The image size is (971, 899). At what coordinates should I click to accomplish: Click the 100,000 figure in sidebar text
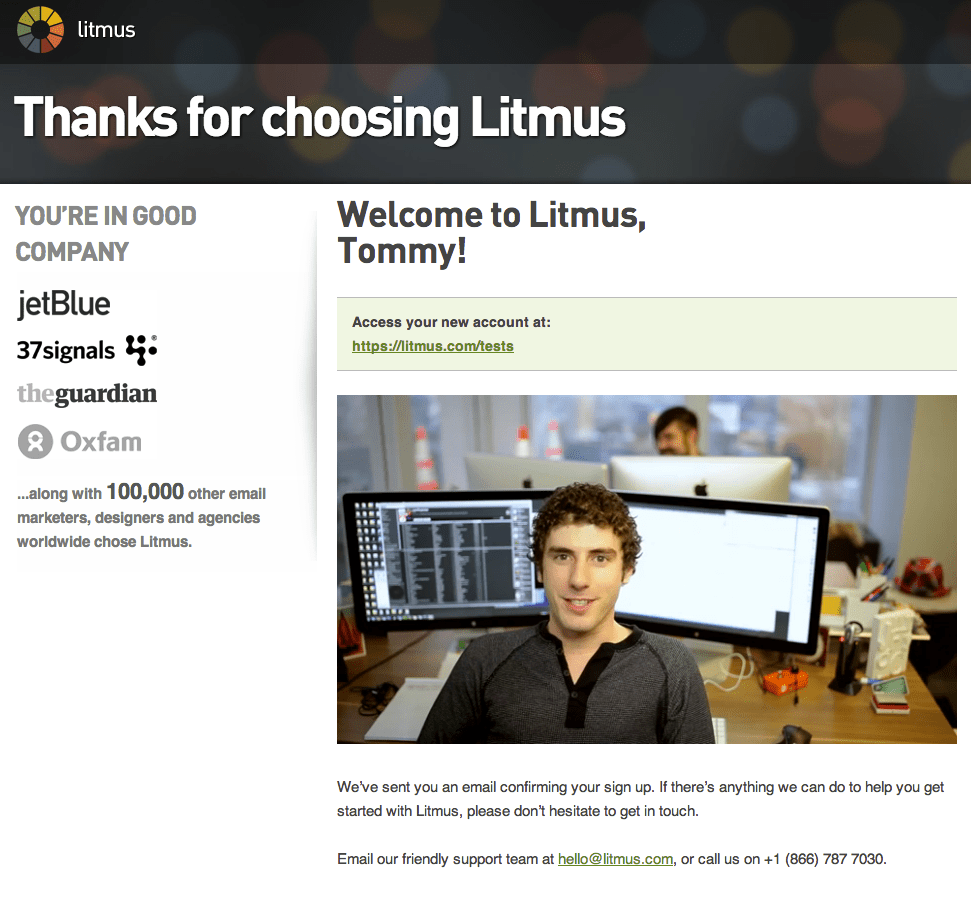click(x=146, y=492)
